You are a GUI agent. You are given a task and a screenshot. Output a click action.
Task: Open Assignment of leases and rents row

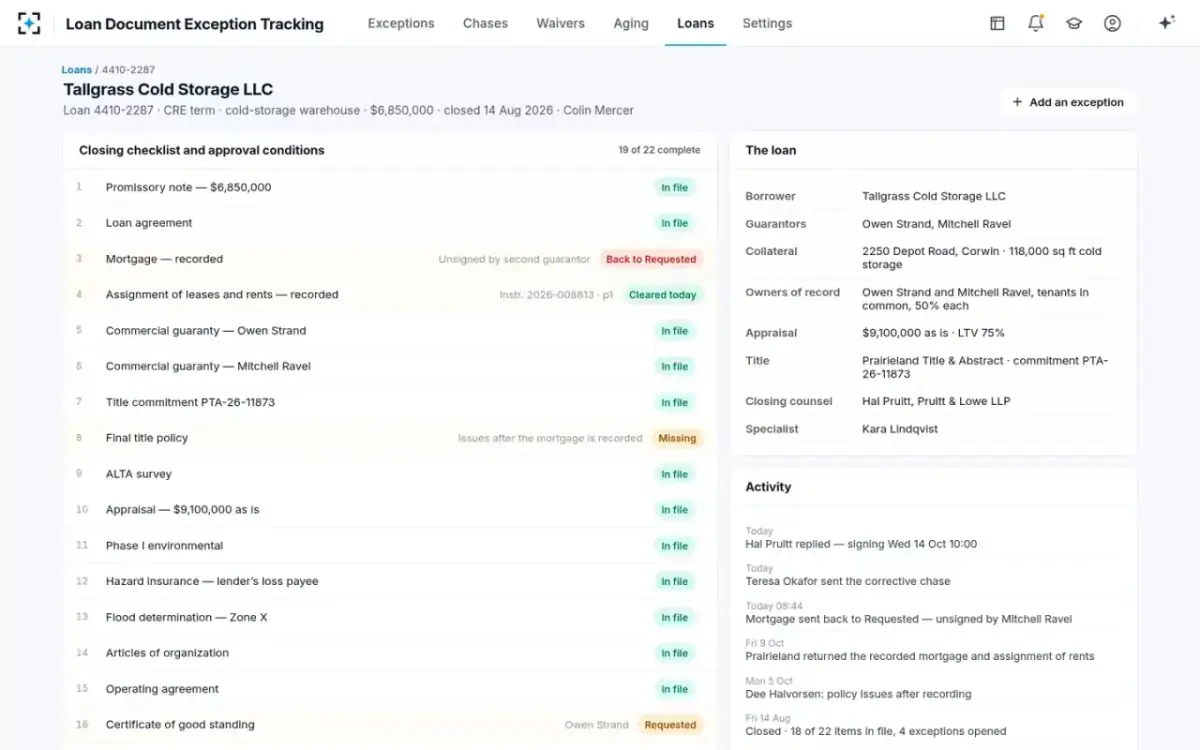(390, 295)
